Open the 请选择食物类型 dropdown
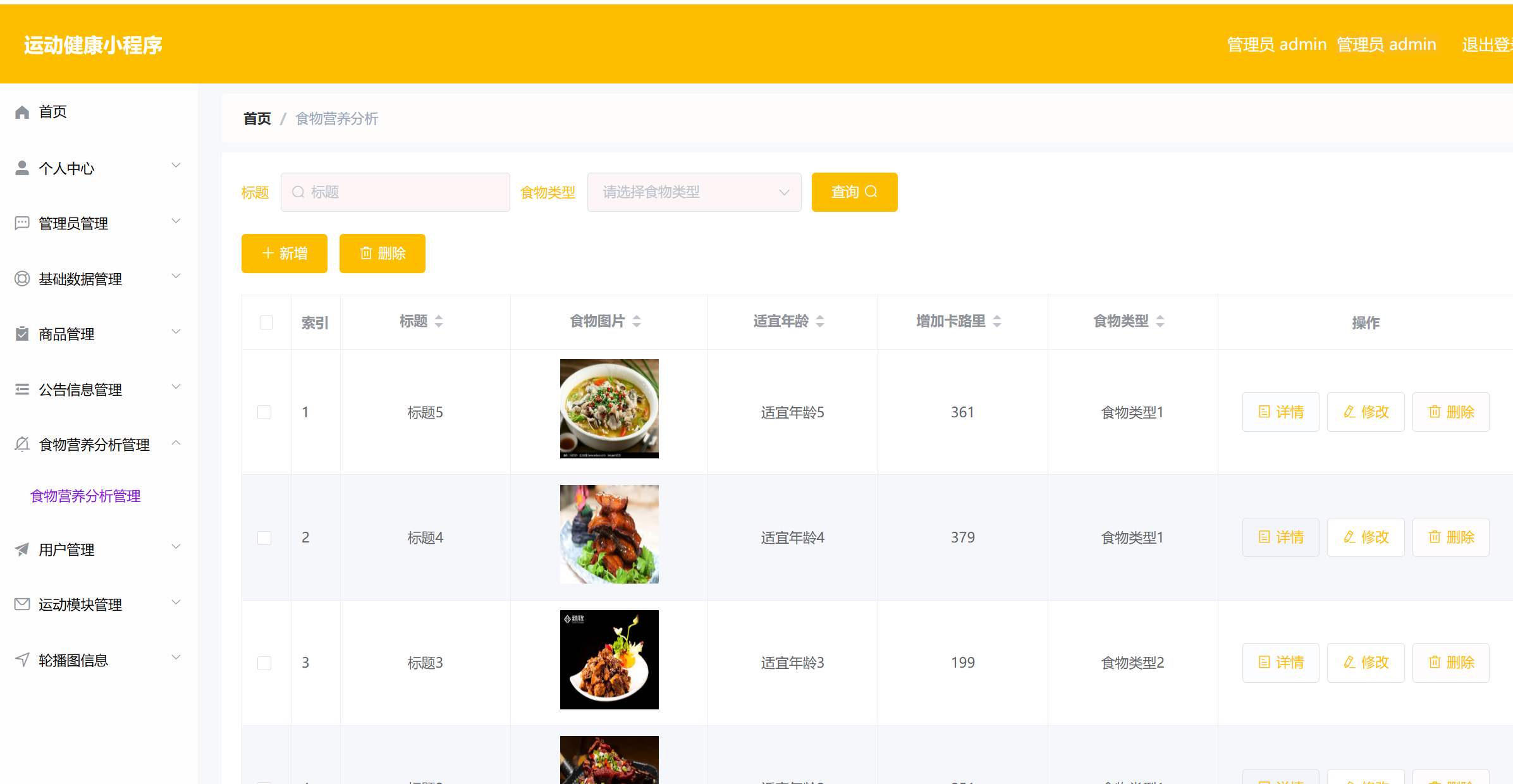The image size is (1513, 784). click(694, 192)
